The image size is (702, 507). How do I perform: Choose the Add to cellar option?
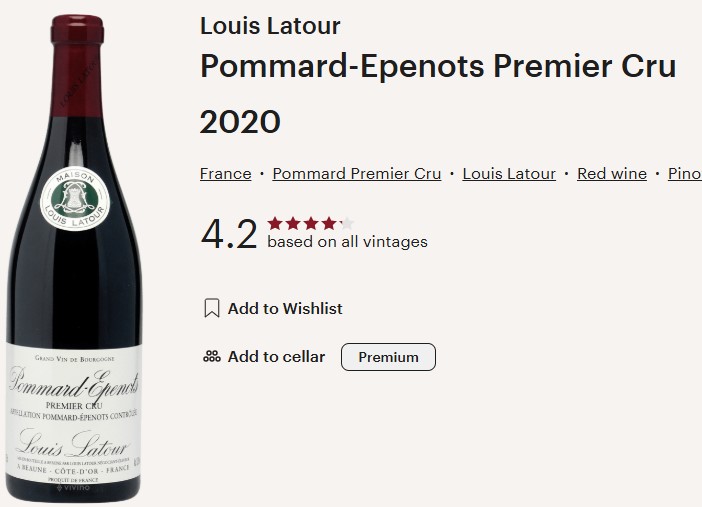point(276,356)
